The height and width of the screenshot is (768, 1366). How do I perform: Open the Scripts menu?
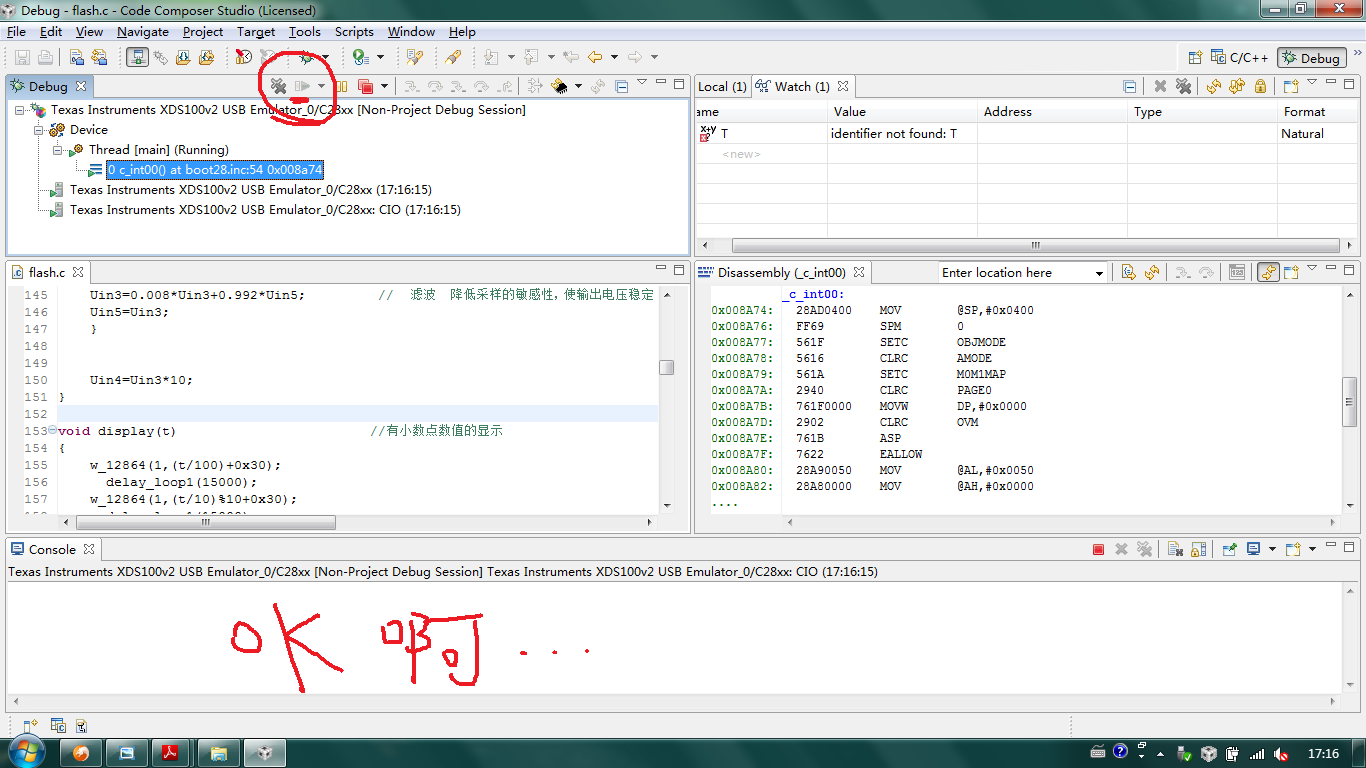coord(354,32)
